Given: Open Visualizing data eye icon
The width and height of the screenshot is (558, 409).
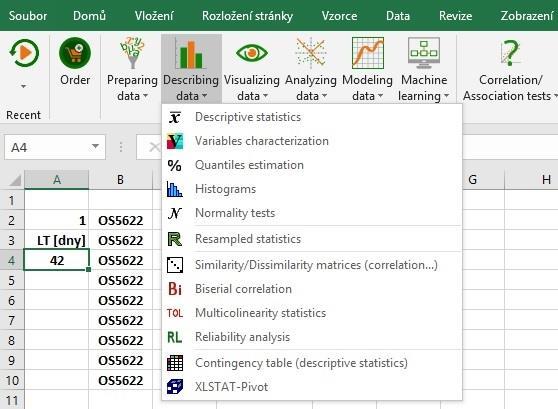Looking at the screenshot, I should [252, 53].
